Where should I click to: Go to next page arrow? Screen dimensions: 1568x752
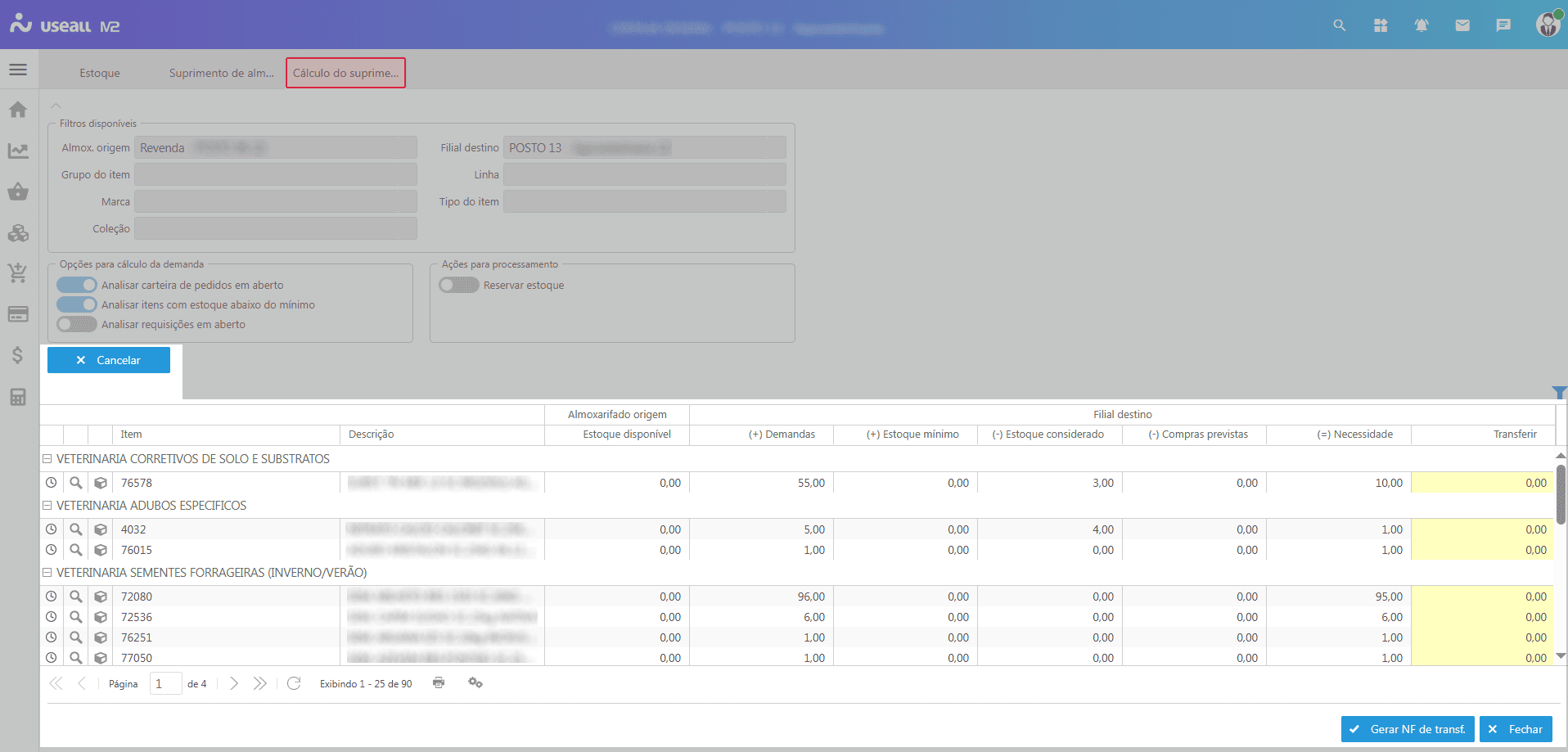click(x=234, y=683)
